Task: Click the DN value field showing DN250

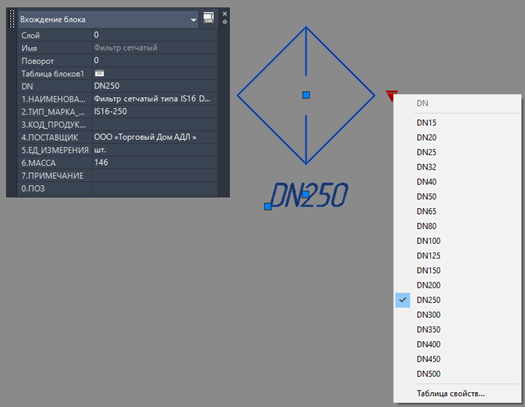Action: (155, 86)
